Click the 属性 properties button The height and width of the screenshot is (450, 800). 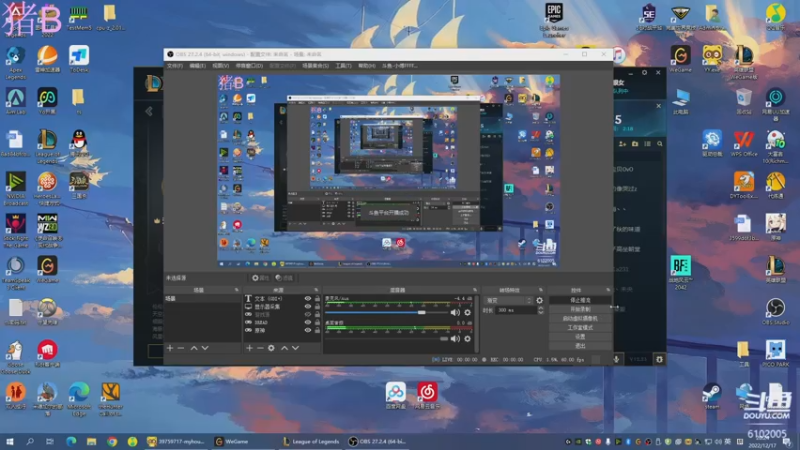261,278
